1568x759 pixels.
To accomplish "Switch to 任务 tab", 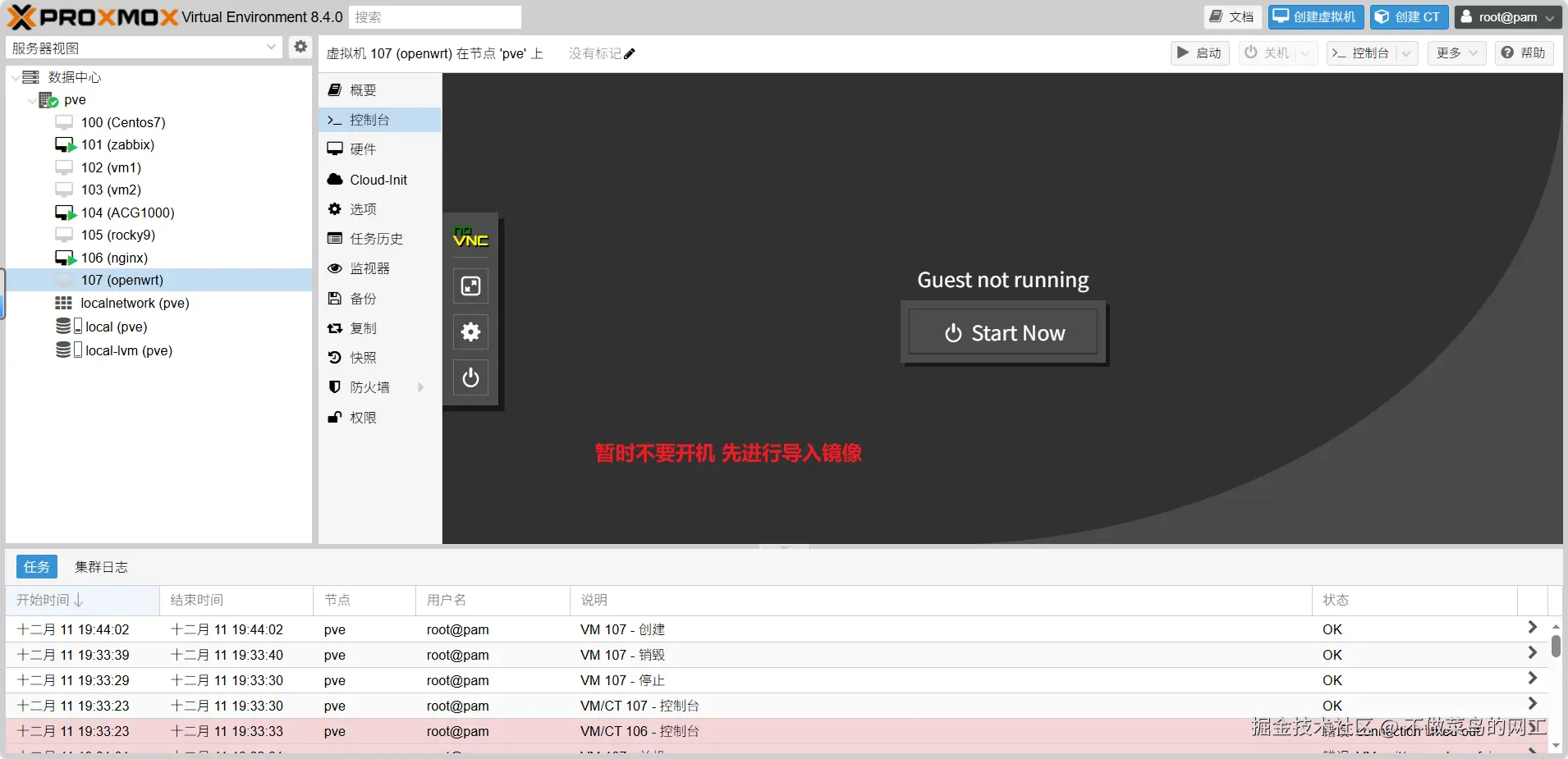I will pyautogui.click(x=37, y=566).
